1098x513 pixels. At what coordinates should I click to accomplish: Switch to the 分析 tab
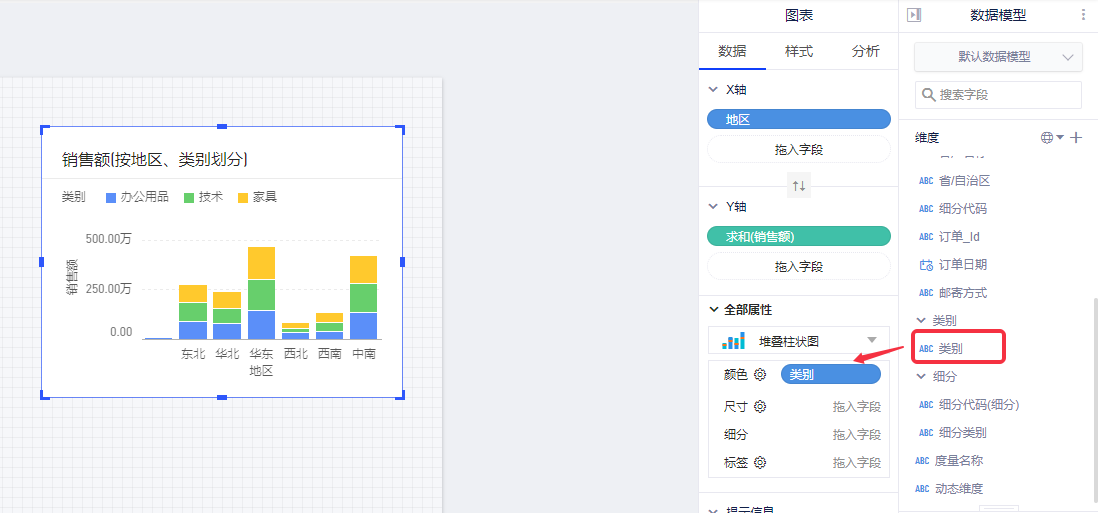pyautogui.click(x=865, y=52)
